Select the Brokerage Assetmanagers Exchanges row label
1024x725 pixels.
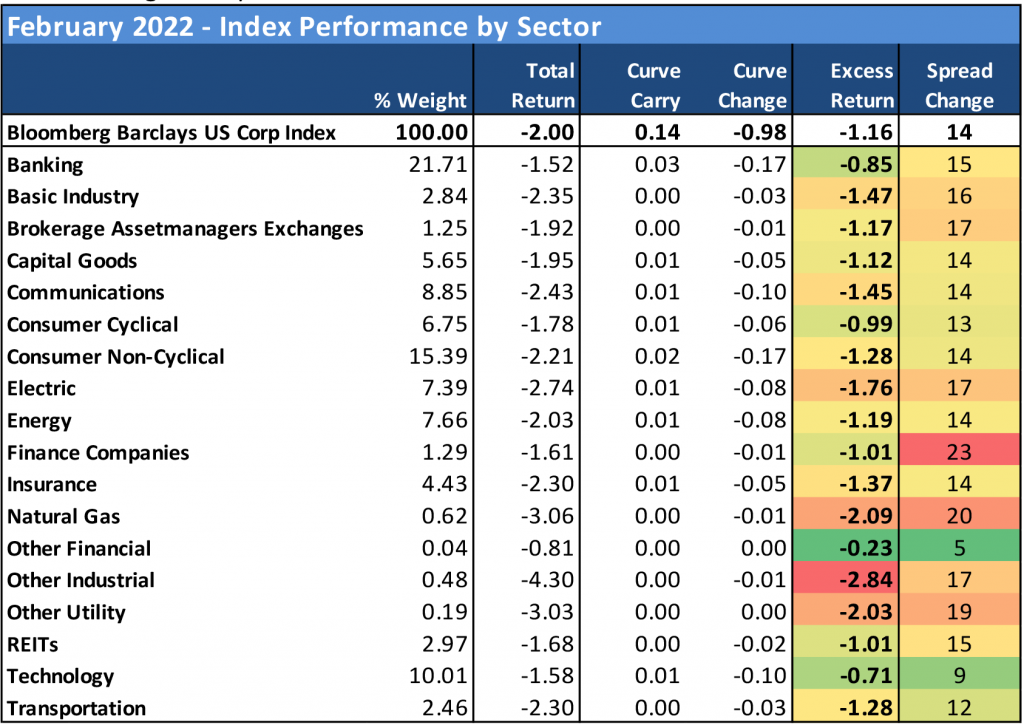[185, 228]
